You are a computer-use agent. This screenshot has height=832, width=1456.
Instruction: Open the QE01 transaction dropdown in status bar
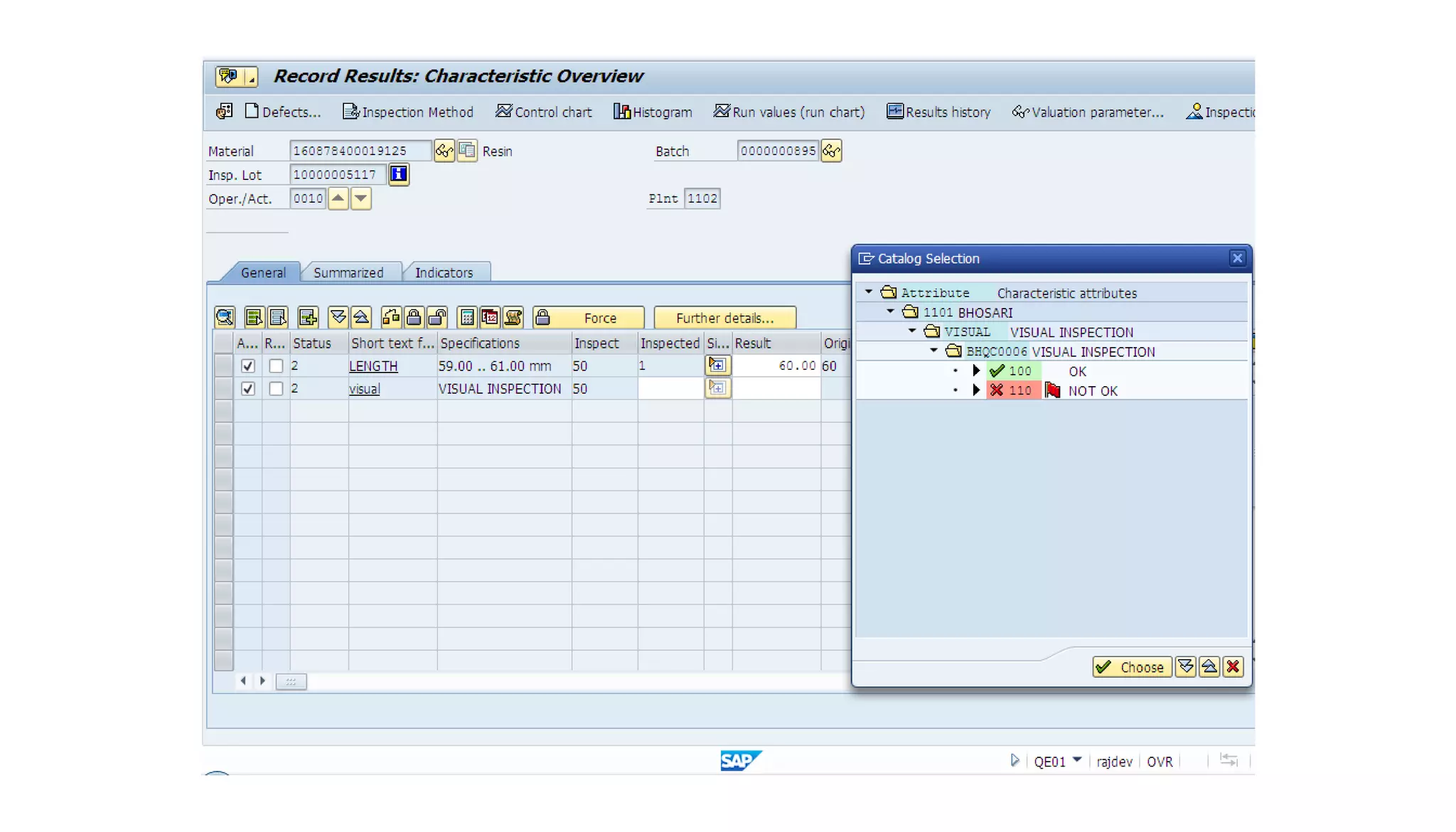pos(1077,760)
